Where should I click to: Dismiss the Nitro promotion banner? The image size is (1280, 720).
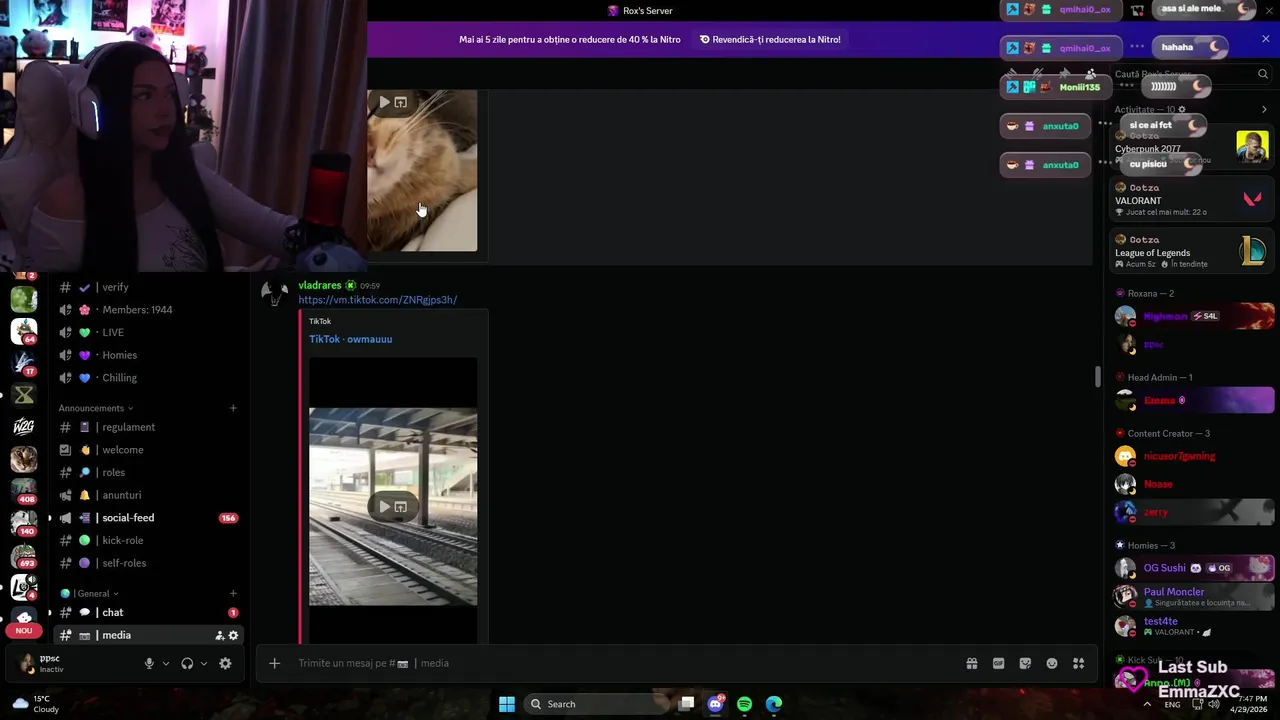tap(1266, 39)
